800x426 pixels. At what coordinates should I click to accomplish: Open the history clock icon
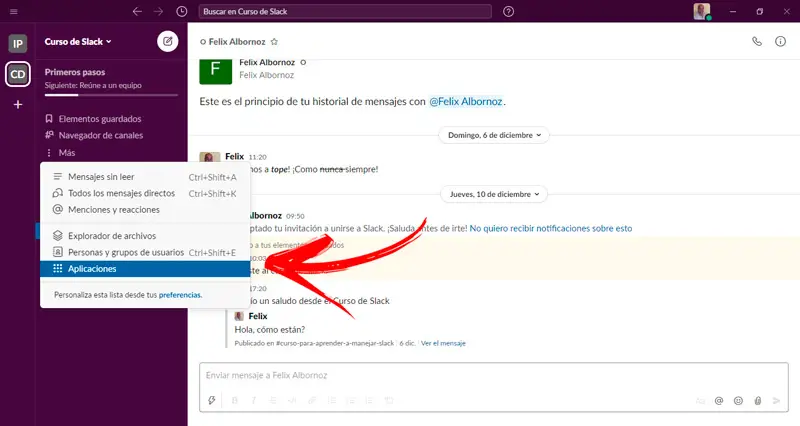point(182,11)
